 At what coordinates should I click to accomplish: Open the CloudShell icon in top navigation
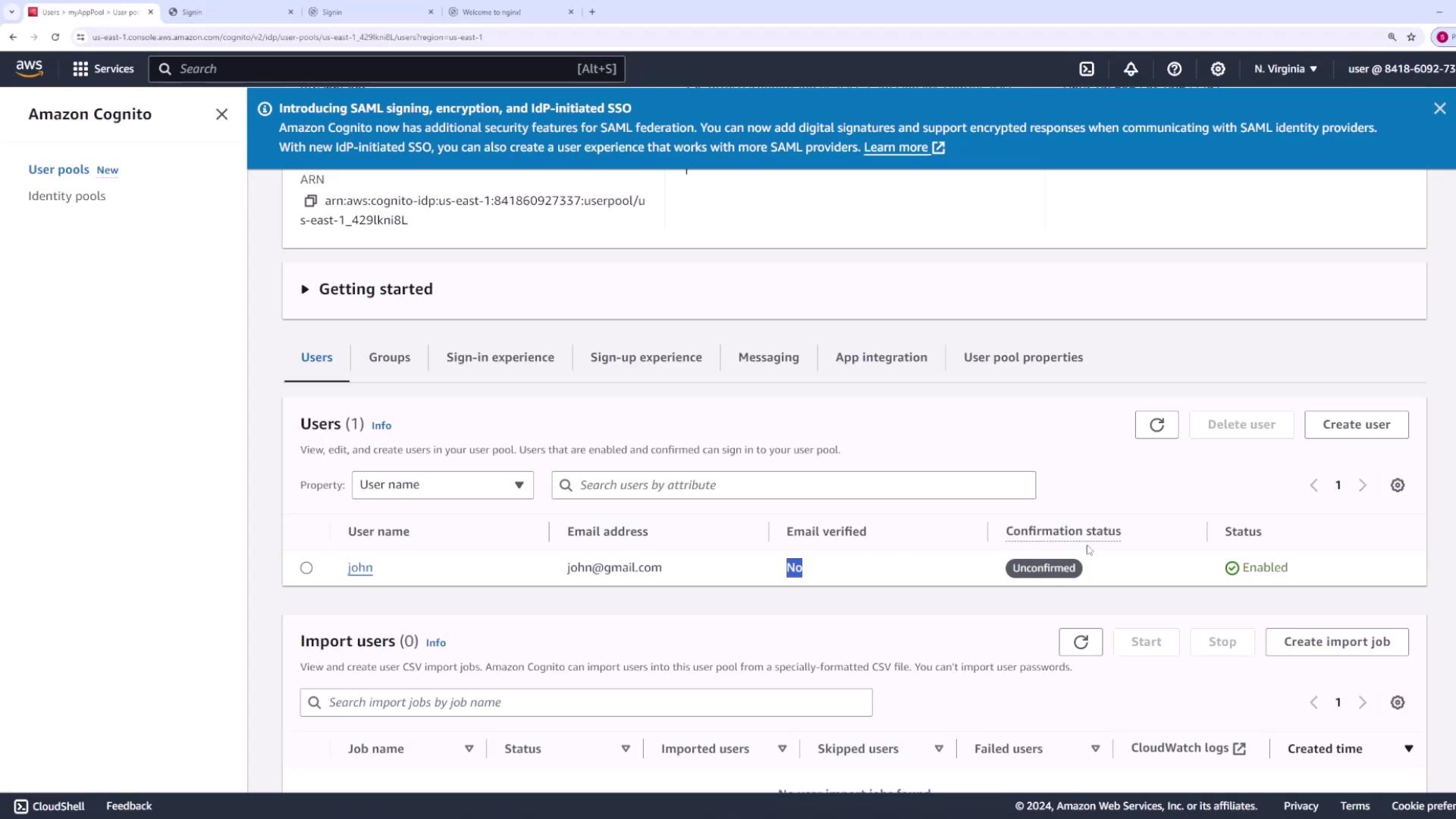pyautogui.click(x=1087, y=69)
